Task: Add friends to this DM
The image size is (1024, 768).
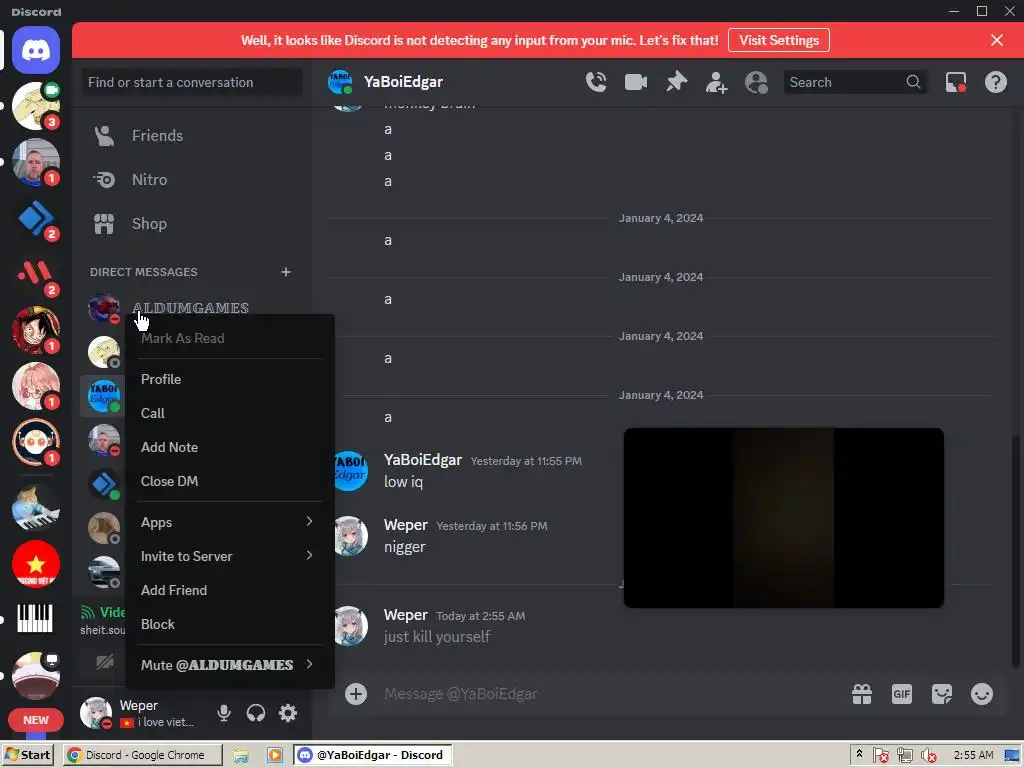Action: coord(716,82)
